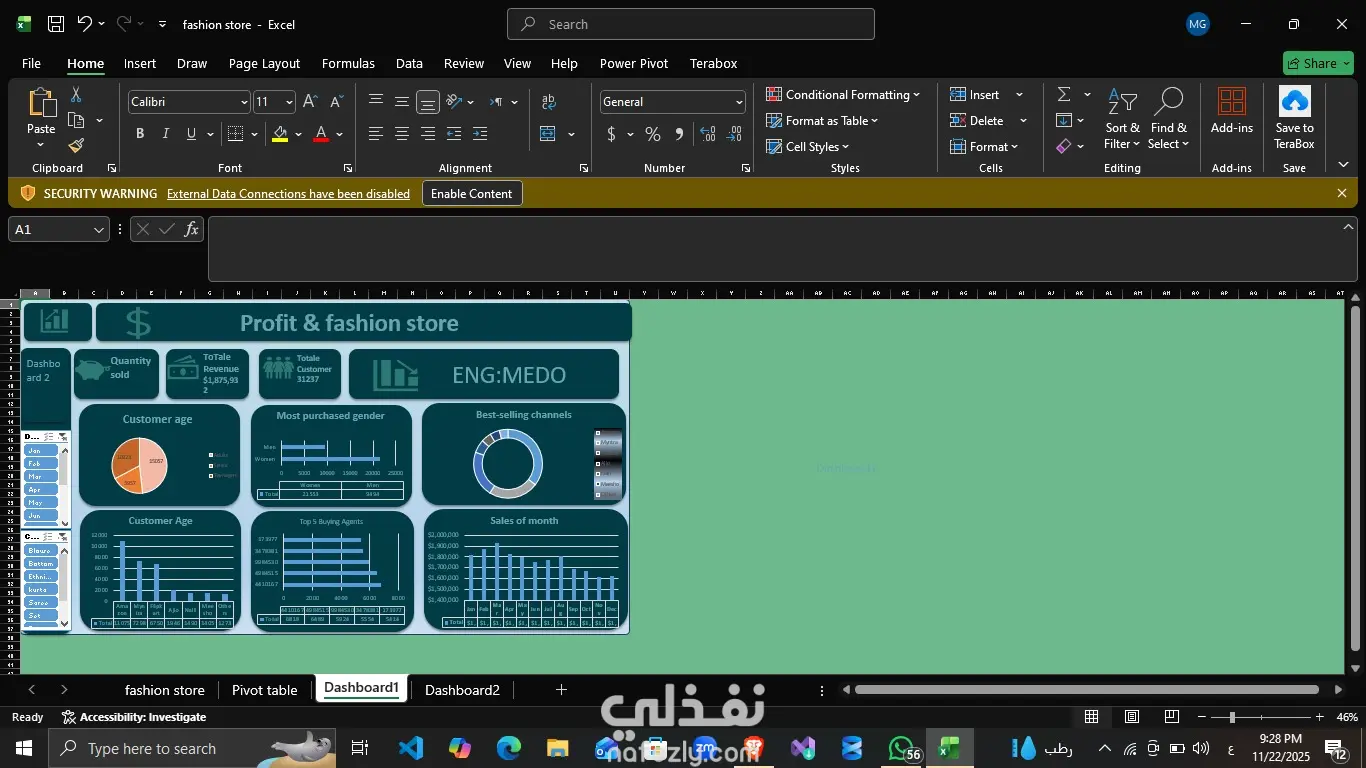Click the Fill down-arrow icon in Editing
This screenshot has height=768, width=1366.
click(x=1064, y=121)
